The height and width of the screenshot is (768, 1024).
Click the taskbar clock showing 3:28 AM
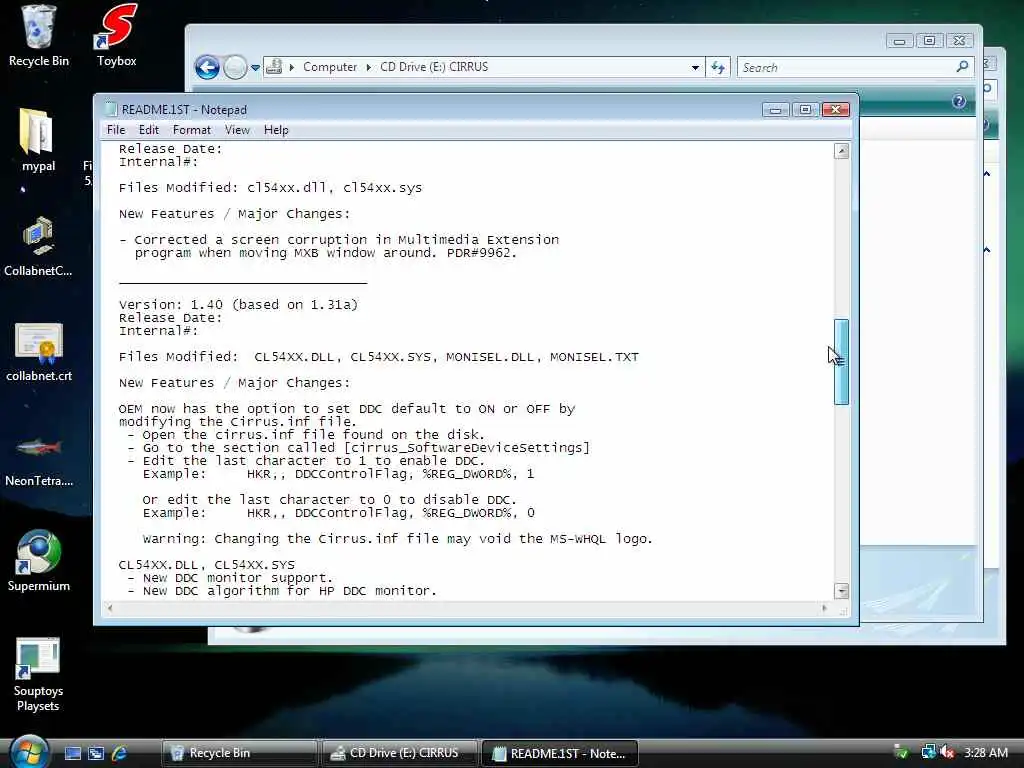[x=985, y=752]
